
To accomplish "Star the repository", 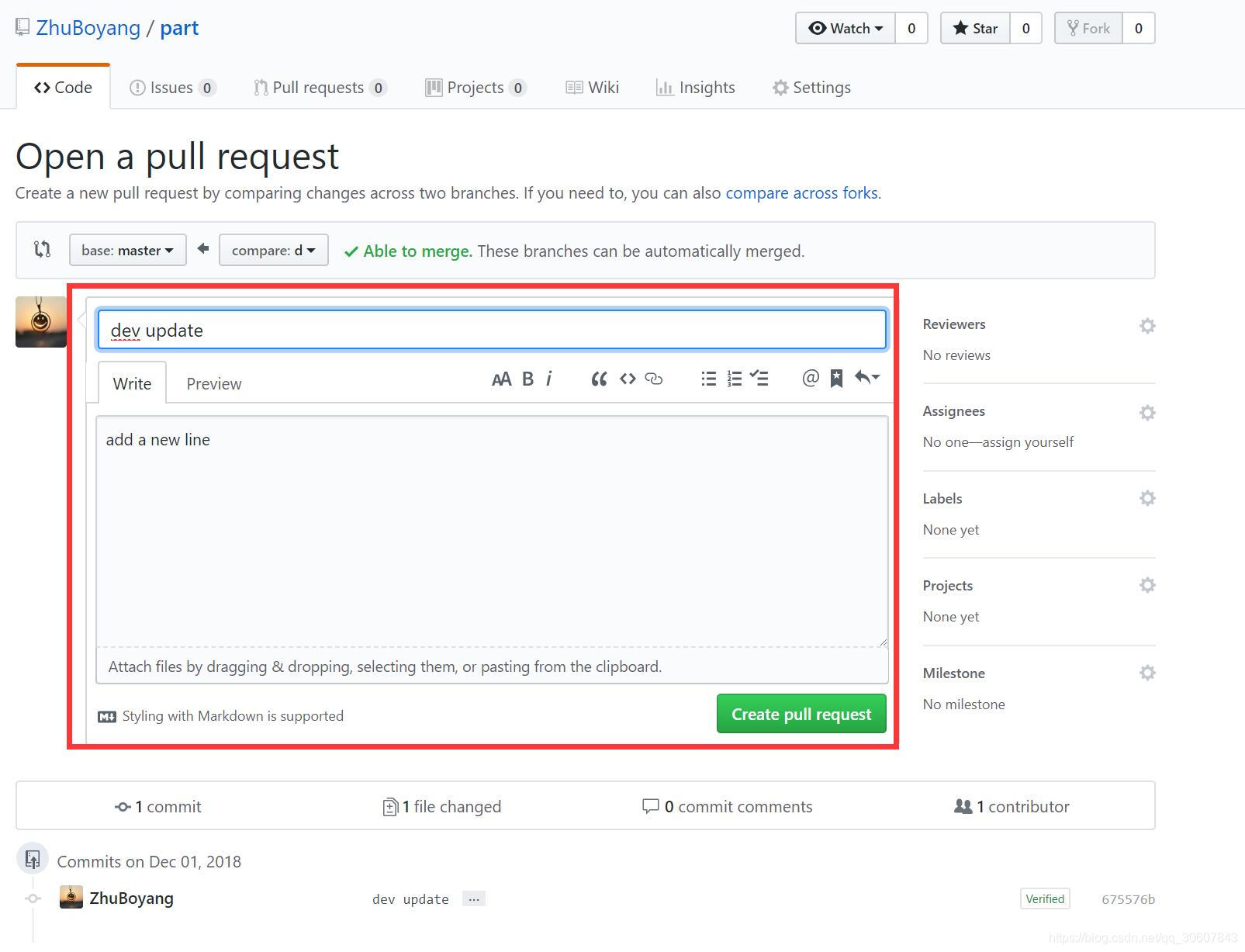I will coord(975,28).
